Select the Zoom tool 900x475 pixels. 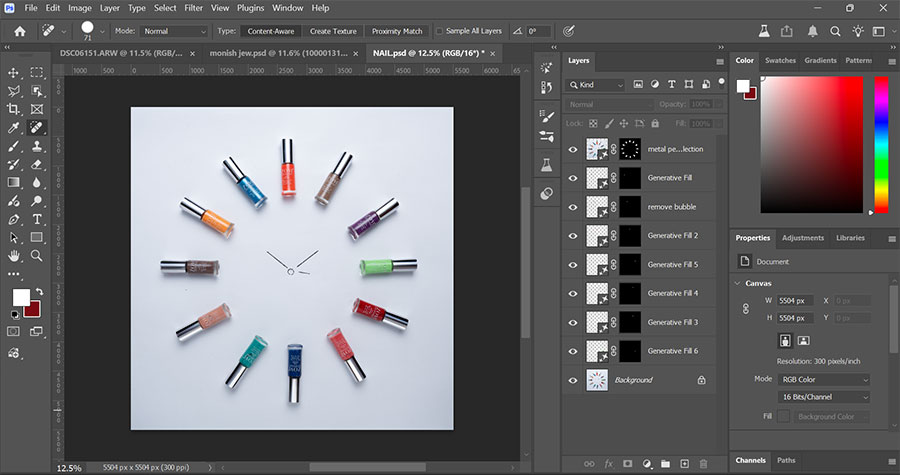37,256
